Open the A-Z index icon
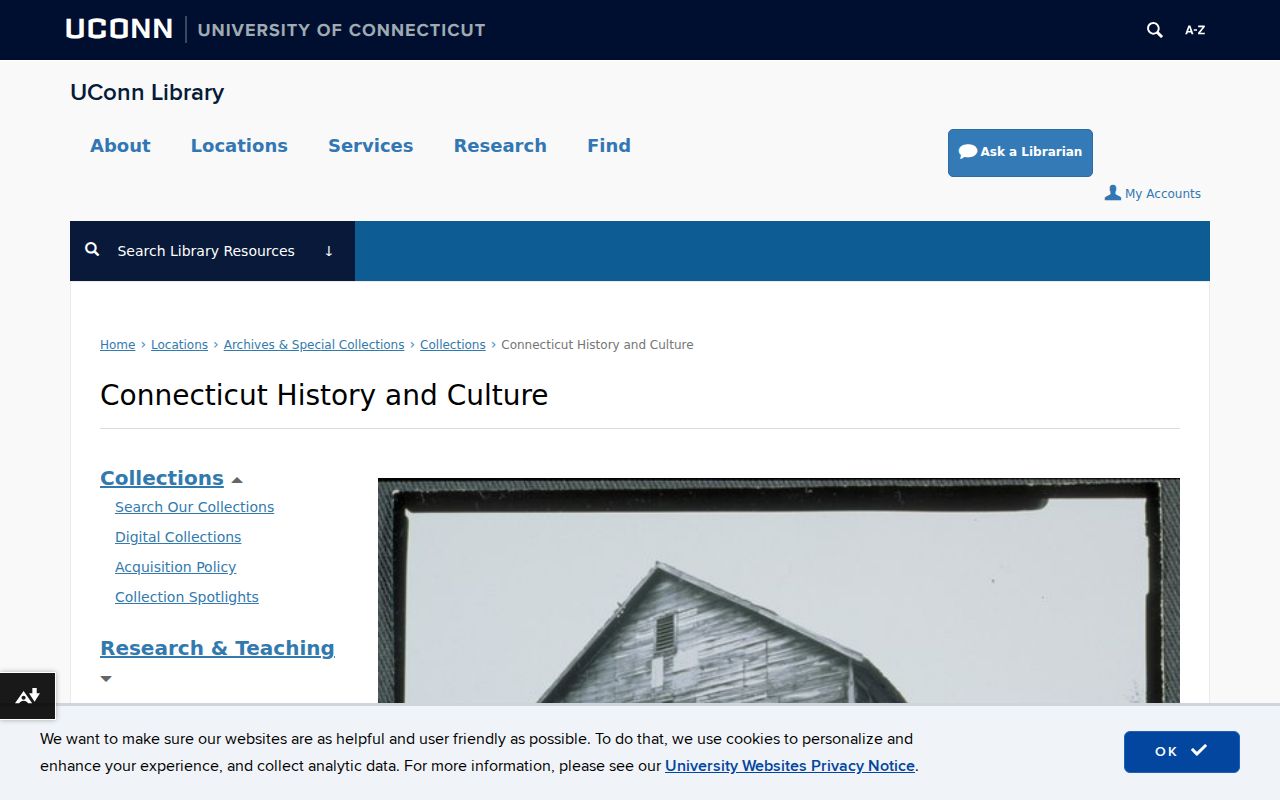The image size is (1280, 800). (x=1195, y=30)
